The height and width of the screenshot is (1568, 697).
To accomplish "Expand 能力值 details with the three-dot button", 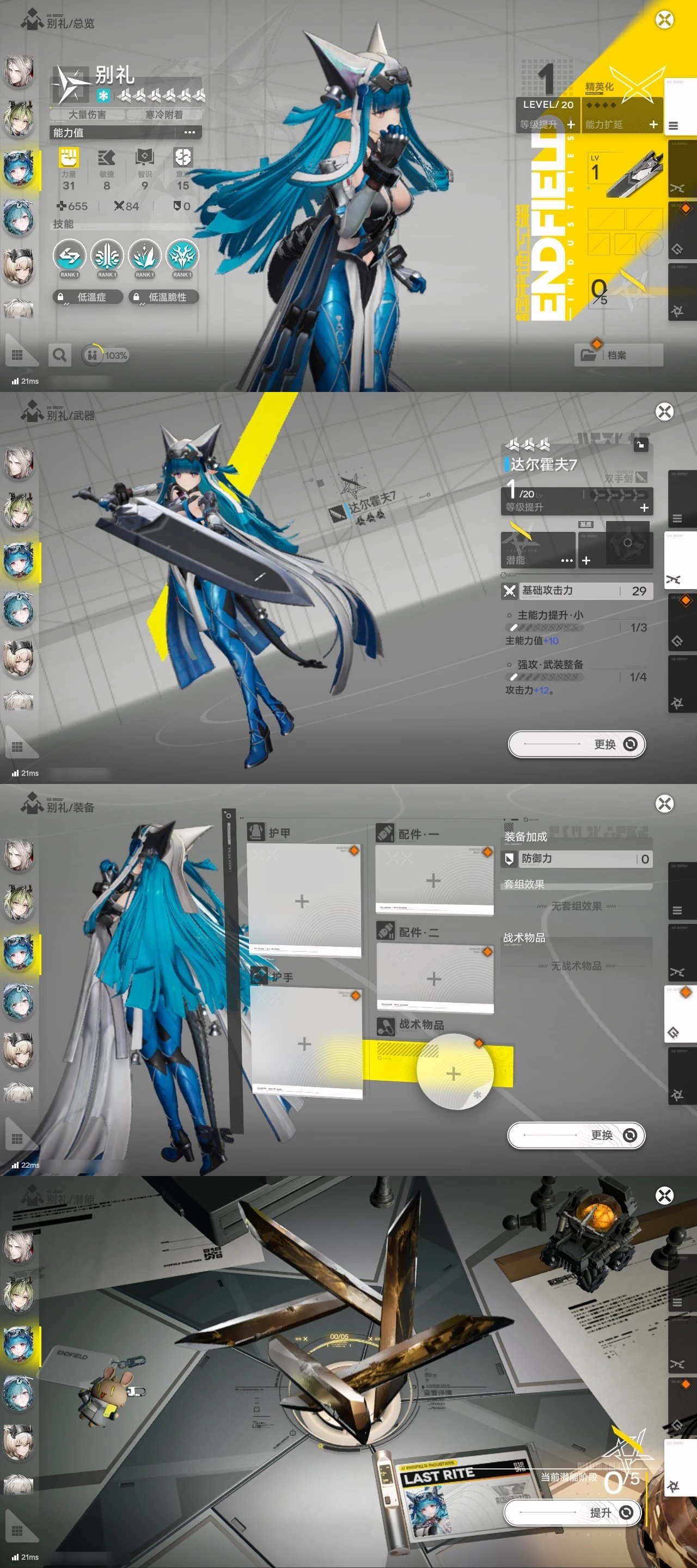I will click(190, 133).
